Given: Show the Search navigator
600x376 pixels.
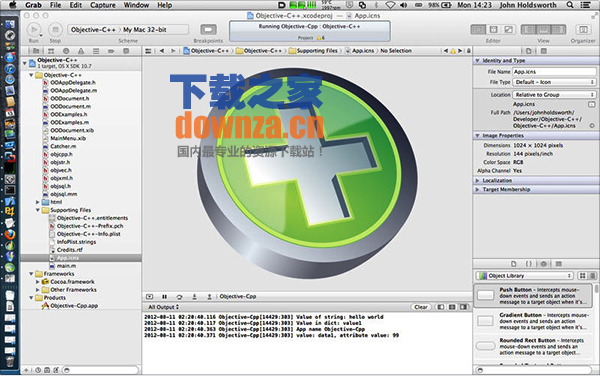Looking at the screenshot, I should [x=66, y=51].
